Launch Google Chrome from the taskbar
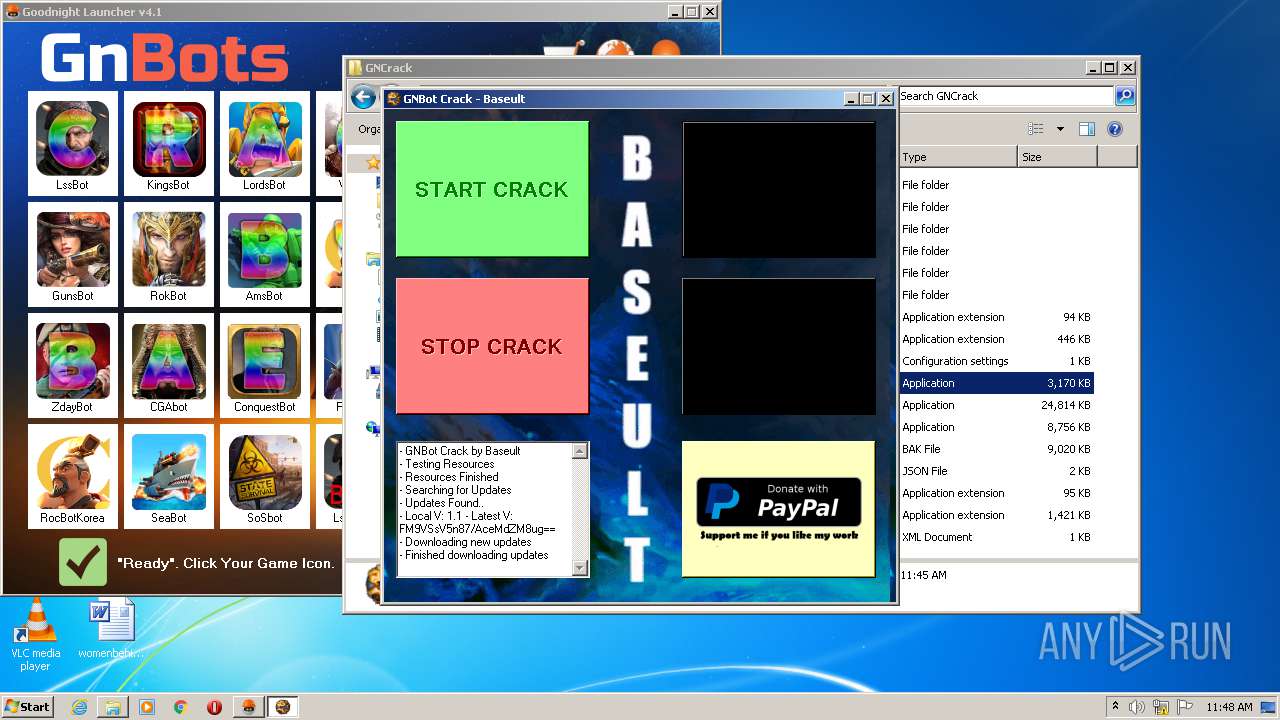Viewport: 1280px width, 720px height. click(x=181, y=707)
